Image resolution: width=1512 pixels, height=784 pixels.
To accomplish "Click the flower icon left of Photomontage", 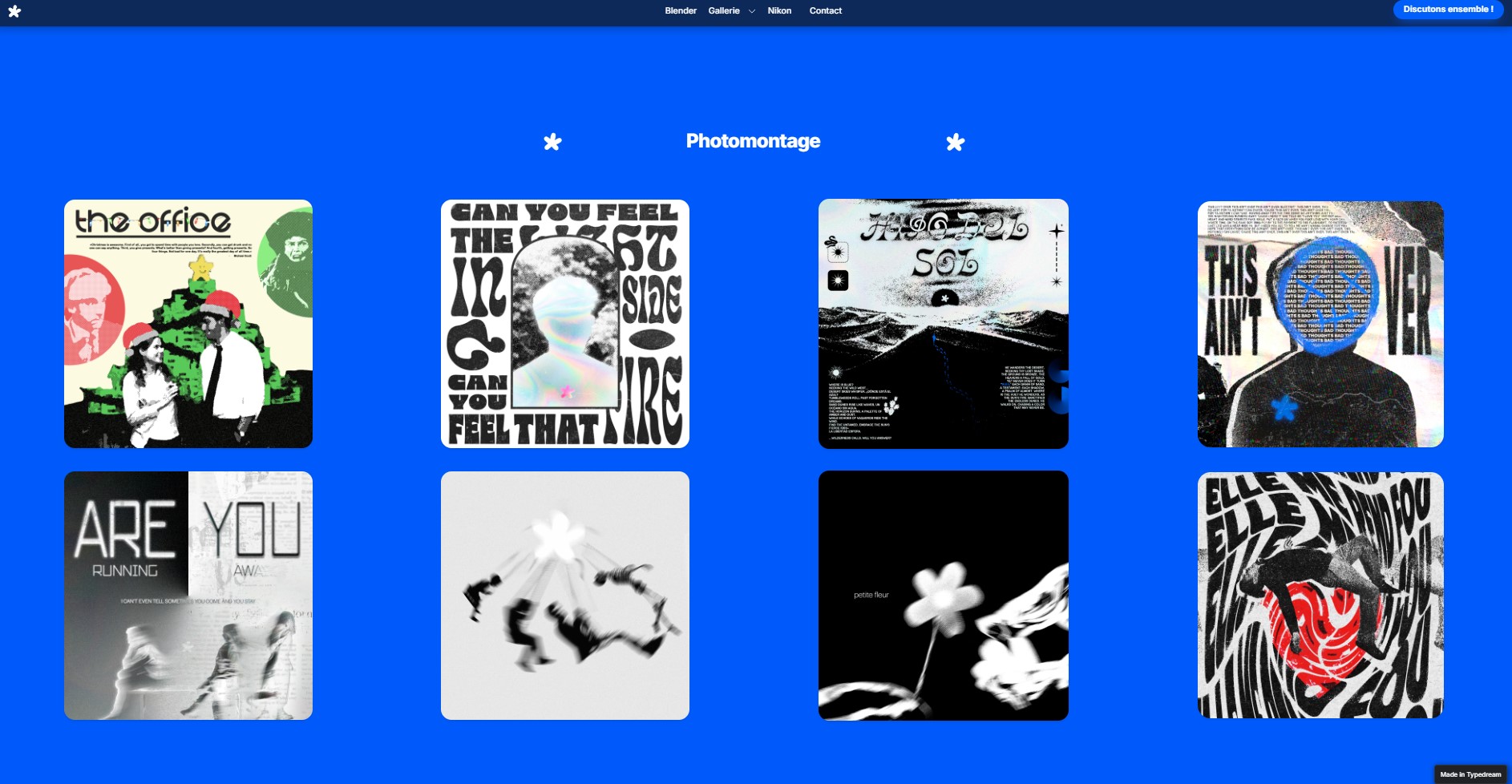I will pyautogui.click(x=552, y=143).
